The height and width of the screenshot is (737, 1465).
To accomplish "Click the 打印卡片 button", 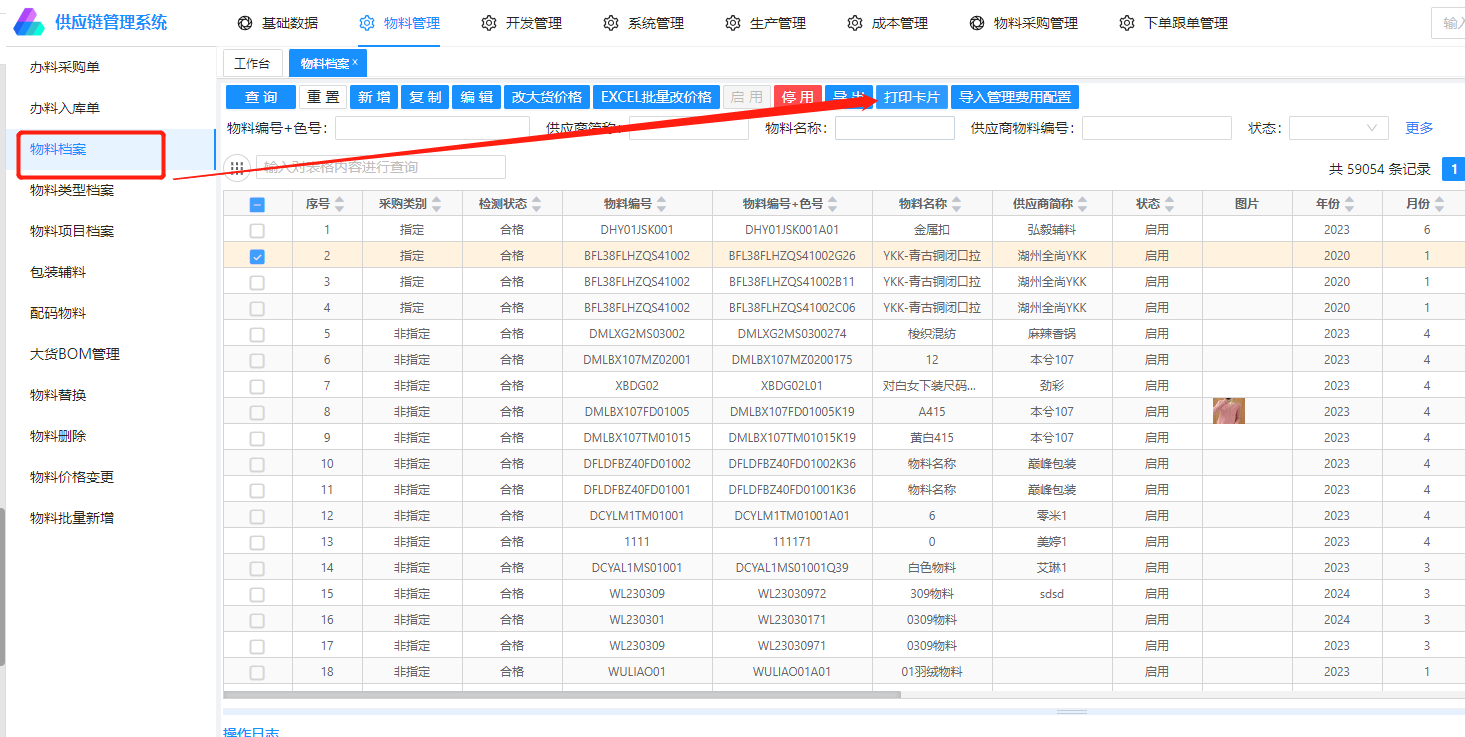I will point(912,97).
